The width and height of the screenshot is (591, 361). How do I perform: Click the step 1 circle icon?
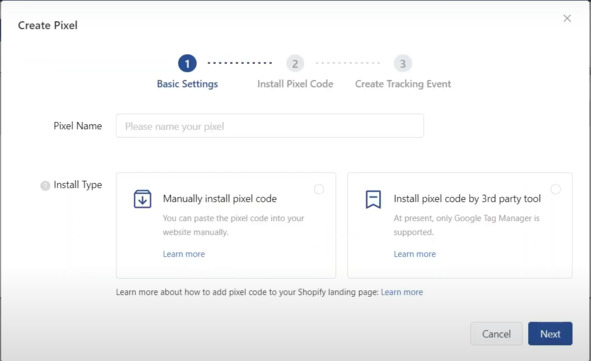click(x=187, y=63)
